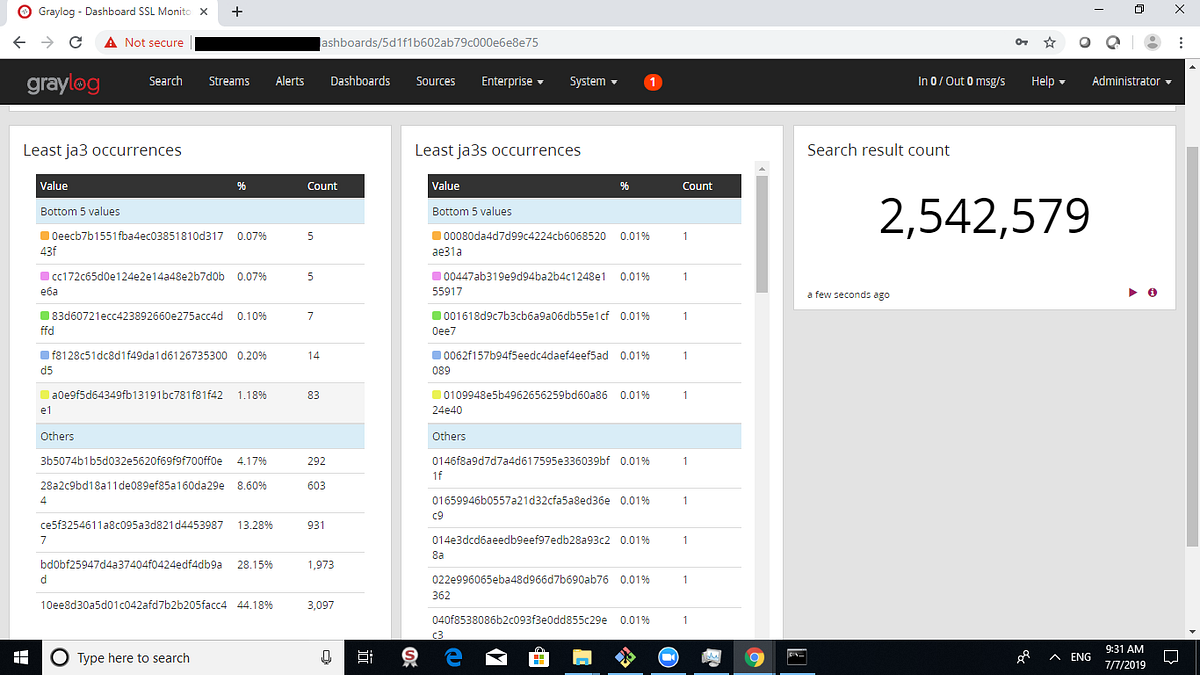The width and height of the screenshot is (1200, 675).
Task: Open the Sources menu item
Action: pos(436,81)
